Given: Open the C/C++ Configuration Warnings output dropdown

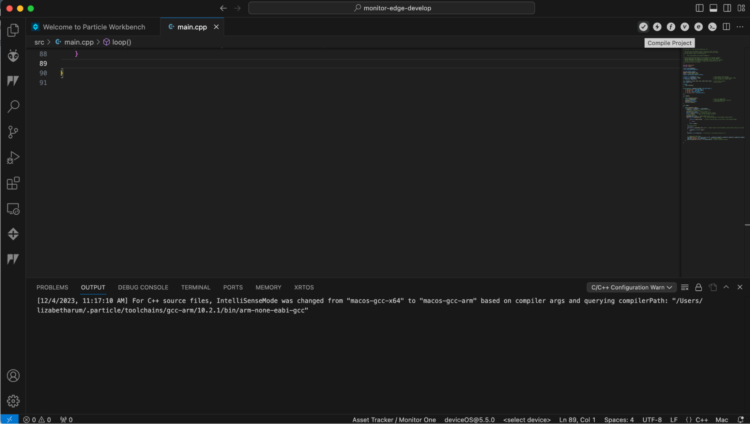Looking at the screenshot, I should click(632, 287).
